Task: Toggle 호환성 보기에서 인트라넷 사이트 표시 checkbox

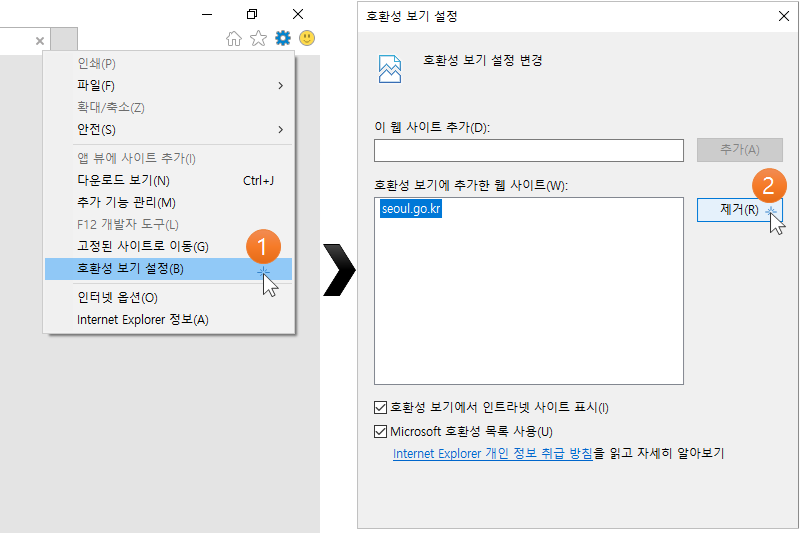Action: [380, 407]
